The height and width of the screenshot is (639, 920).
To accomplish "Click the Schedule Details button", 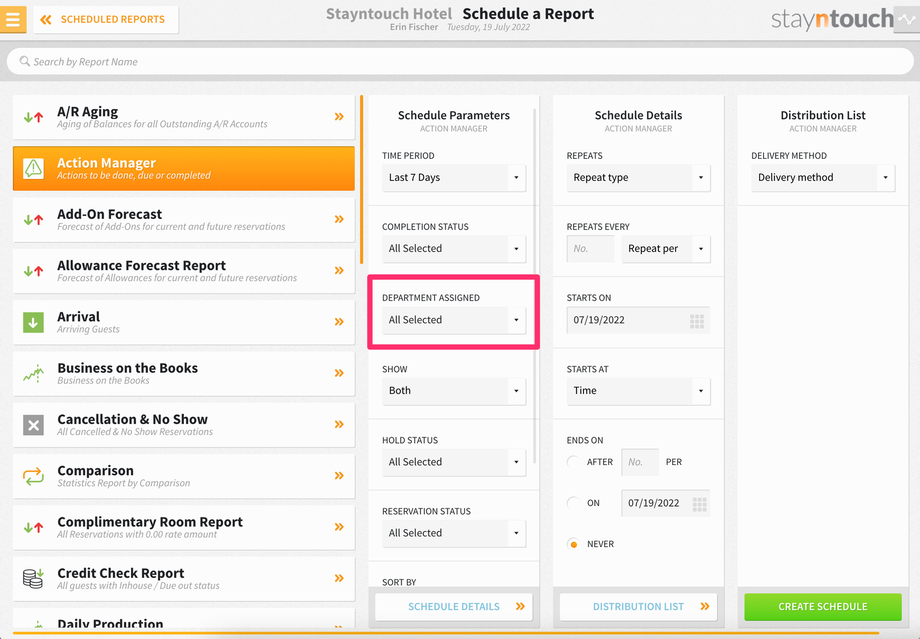I will click(x=454, y=607).
